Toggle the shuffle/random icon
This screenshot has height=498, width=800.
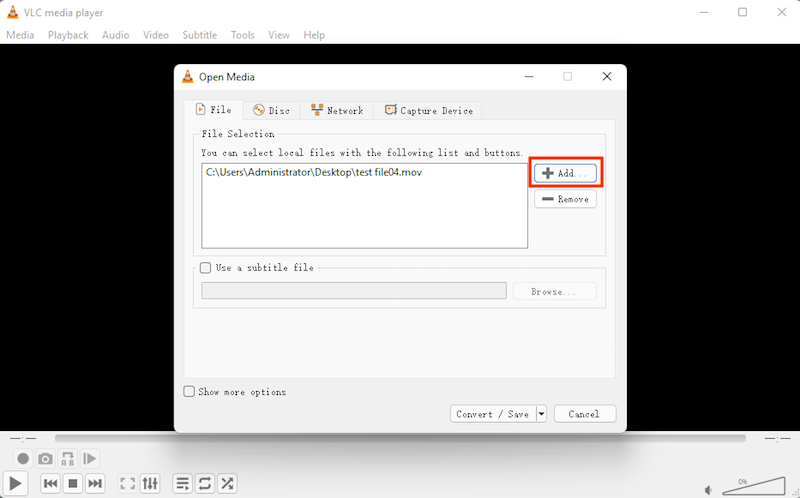(x=228, y=483)
